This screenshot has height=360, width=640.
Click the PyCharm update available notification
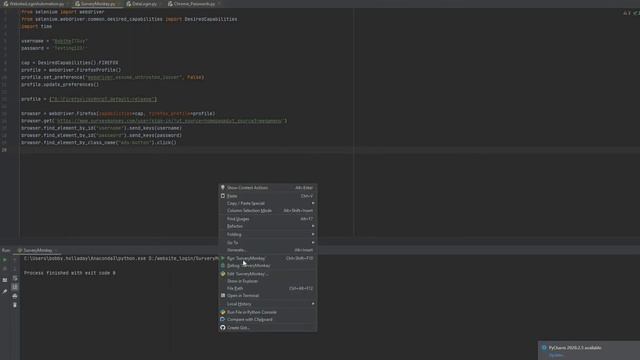pos(589,350)
